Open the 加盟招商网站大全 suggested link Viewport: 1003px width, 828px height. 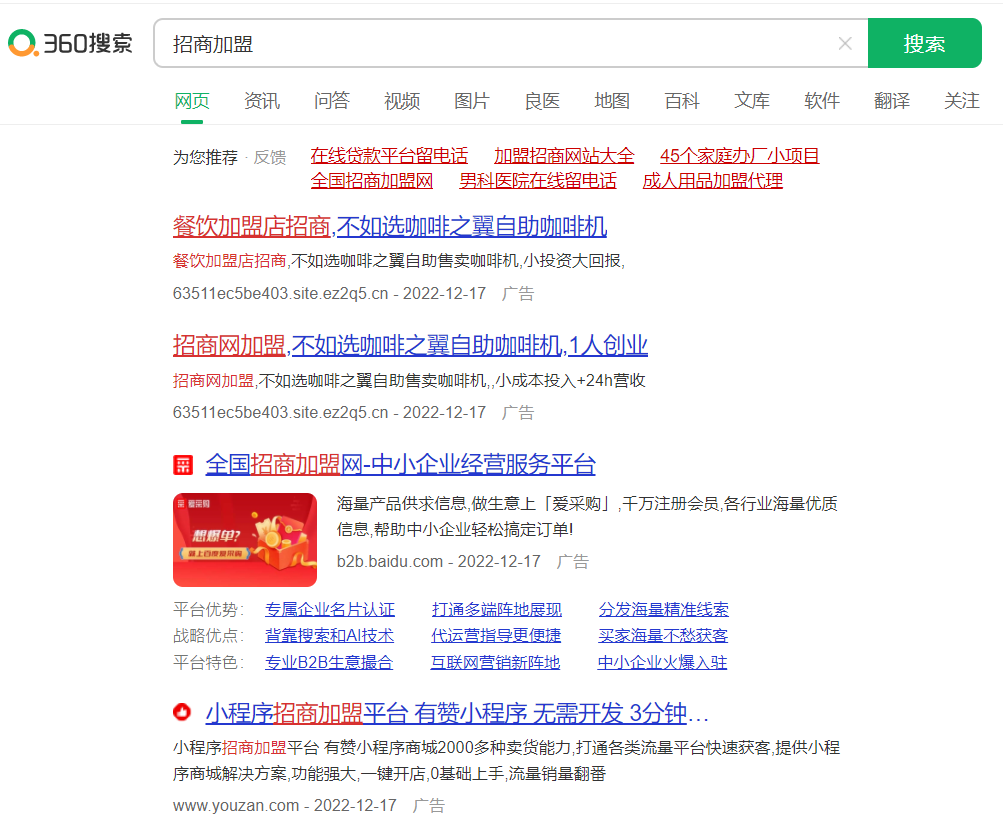pyautogui.click(x=565, y=156)
